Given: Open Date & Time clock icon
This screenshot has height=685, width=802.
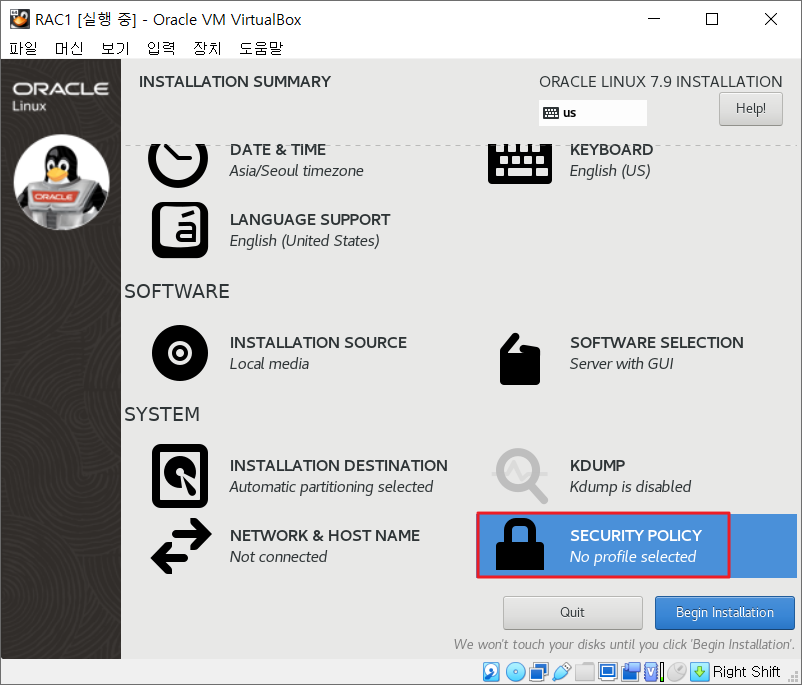Looking at the screenshot, I should pyautogui.click(x=178, y=164).
